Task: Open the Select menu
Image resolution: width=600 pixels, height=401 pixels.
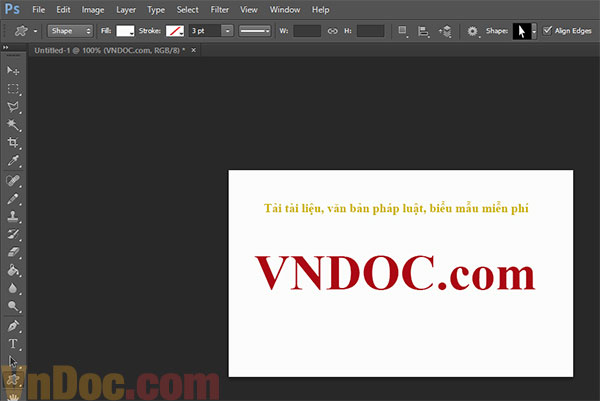Action: click(188, 10)
